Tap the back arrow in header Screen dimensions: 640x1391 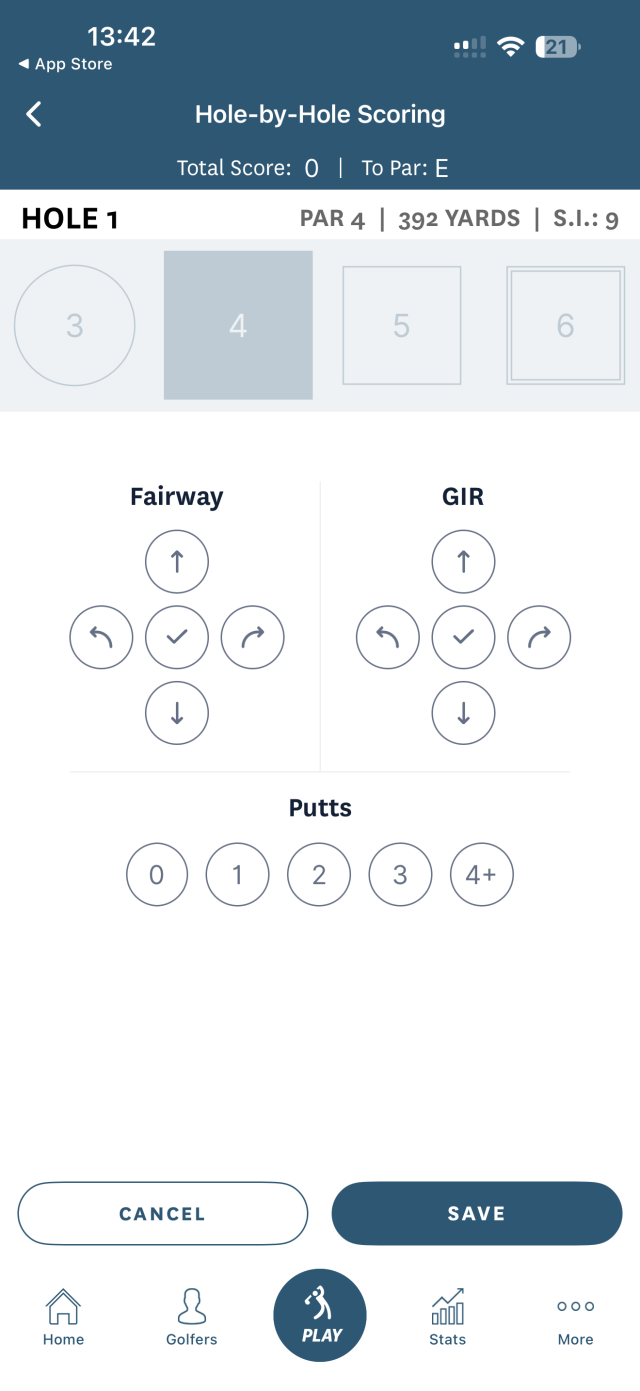point(34,114)
